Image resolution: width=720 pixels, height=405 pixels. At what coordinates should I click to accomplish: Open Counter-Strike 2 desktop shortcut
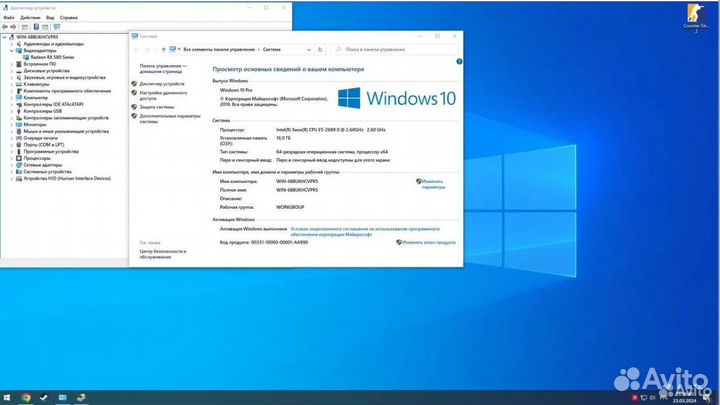coord(696,17)
